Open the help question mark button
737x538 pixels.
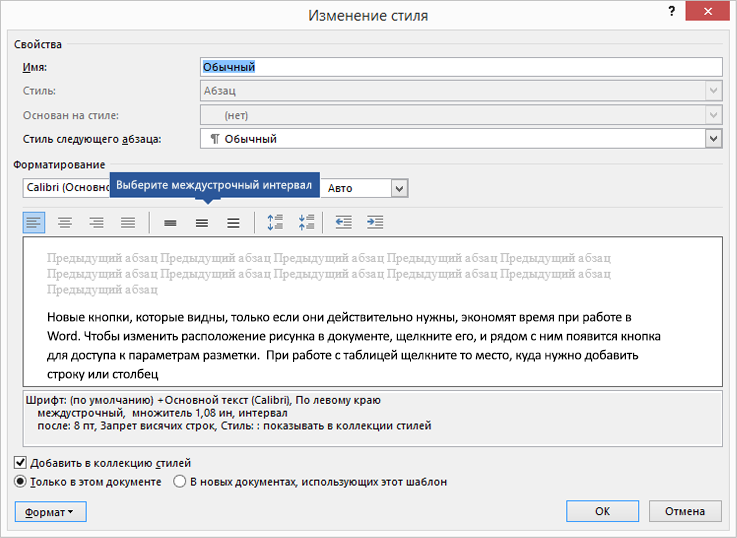coord(672,11)
